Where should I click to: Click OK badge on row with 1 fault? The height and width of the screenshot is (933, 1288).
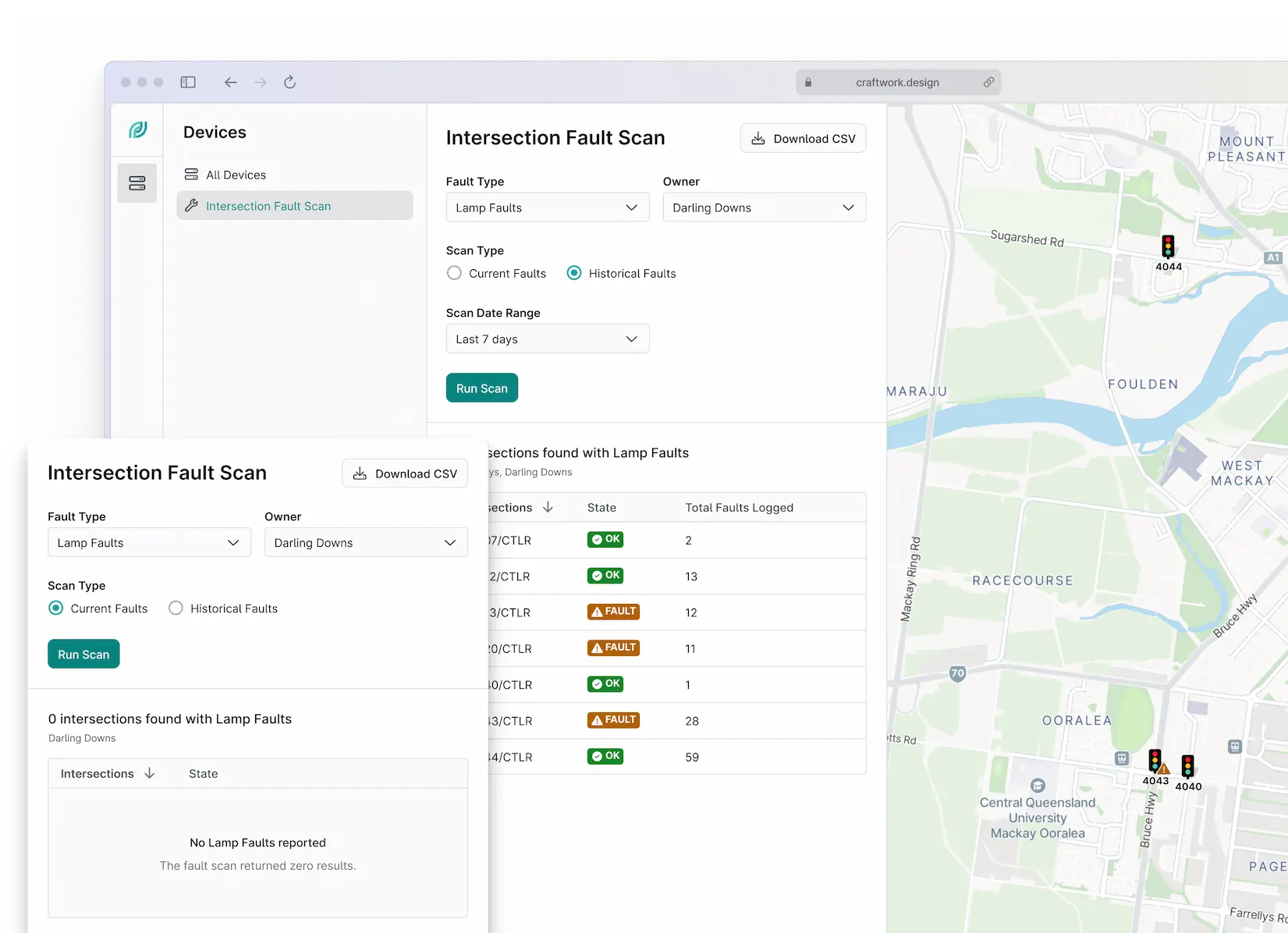(x=605, y=683)
